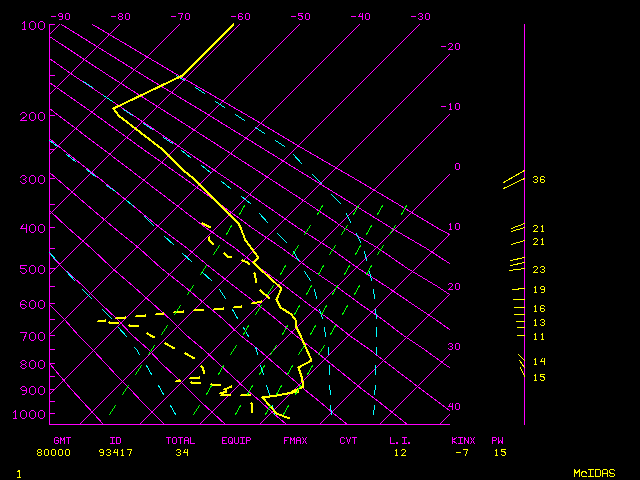Select the TOTAL index value 34
The width and height of the screenshot is (640, 480).
[x=182, y=453]
